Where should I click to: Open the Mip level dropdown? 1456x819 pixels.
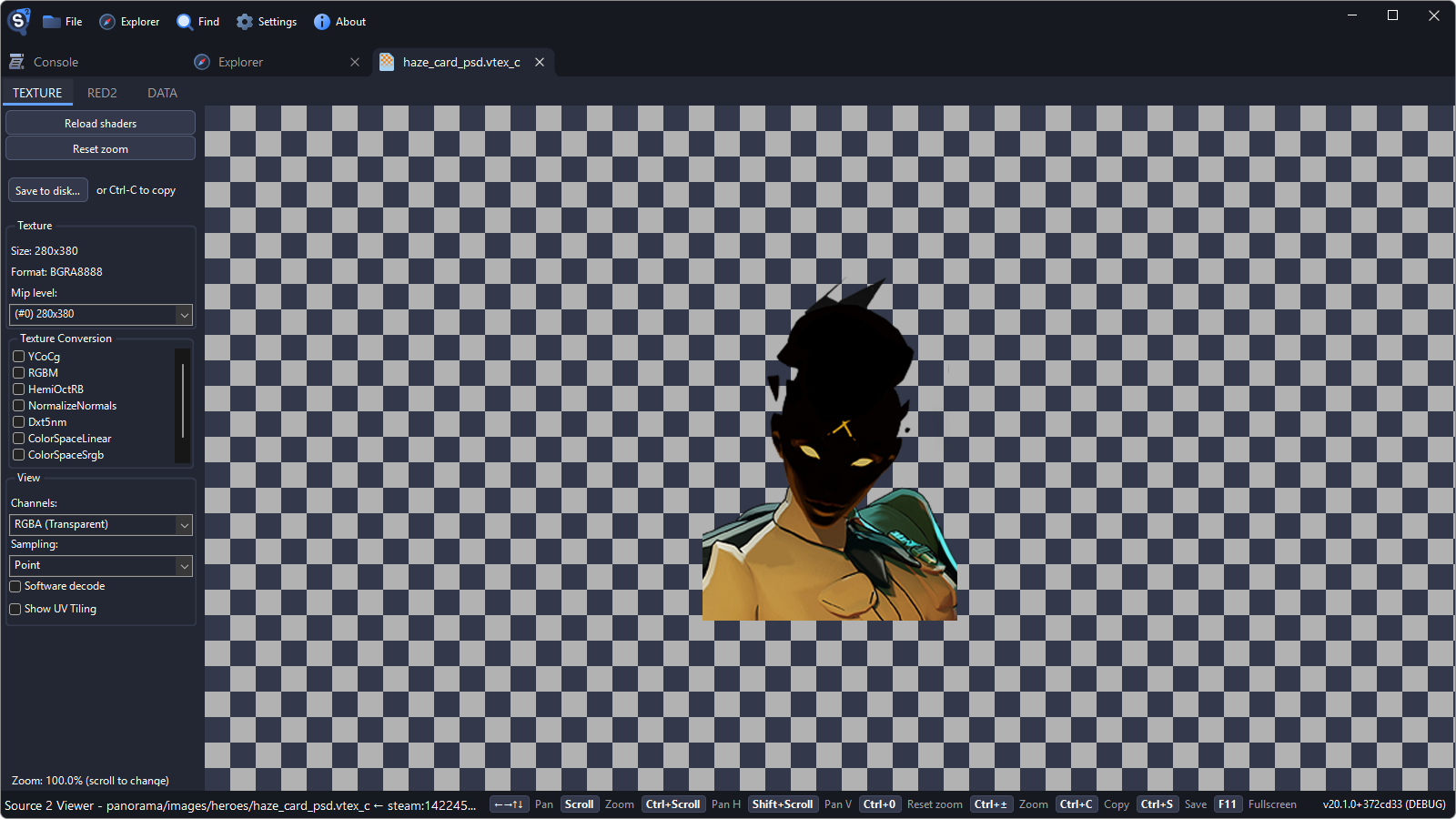tap(101, 315)
